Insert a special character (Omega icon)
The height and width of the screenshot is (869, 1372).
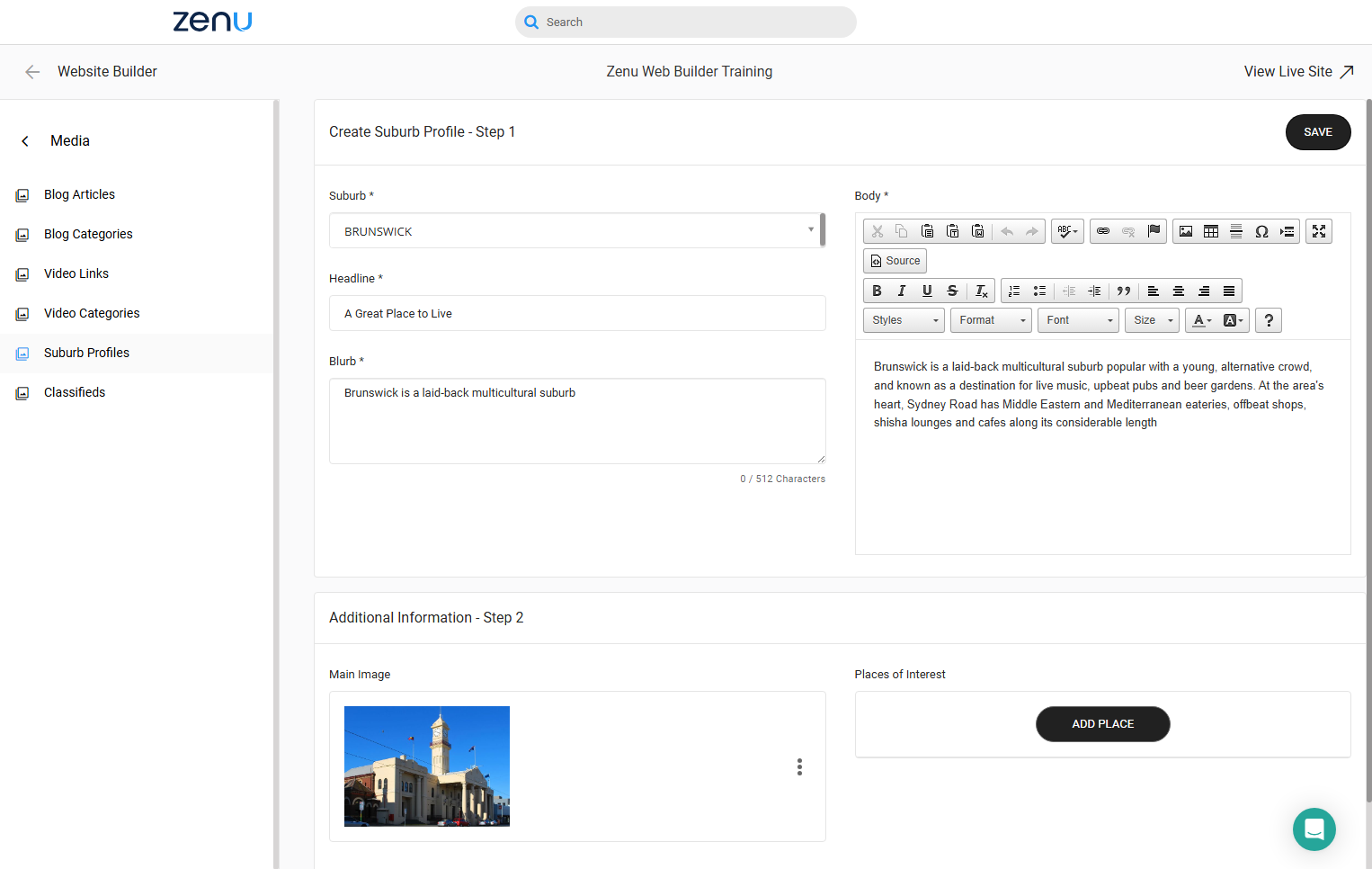click(x=1261, y=231)
